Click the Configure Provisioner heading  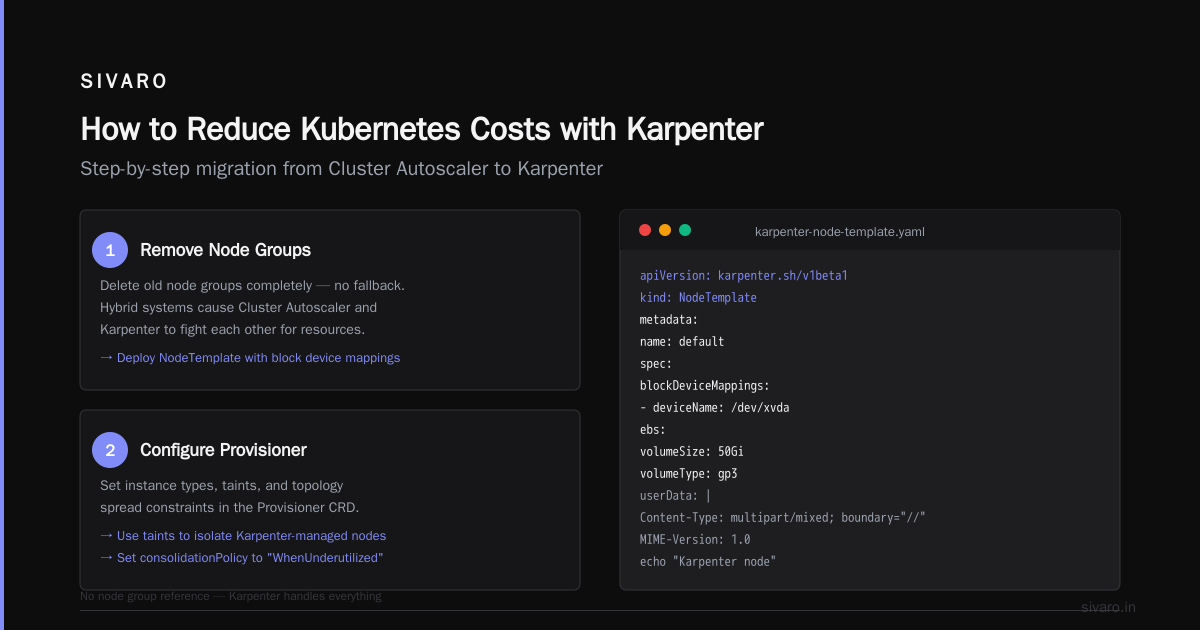[223, 450]
